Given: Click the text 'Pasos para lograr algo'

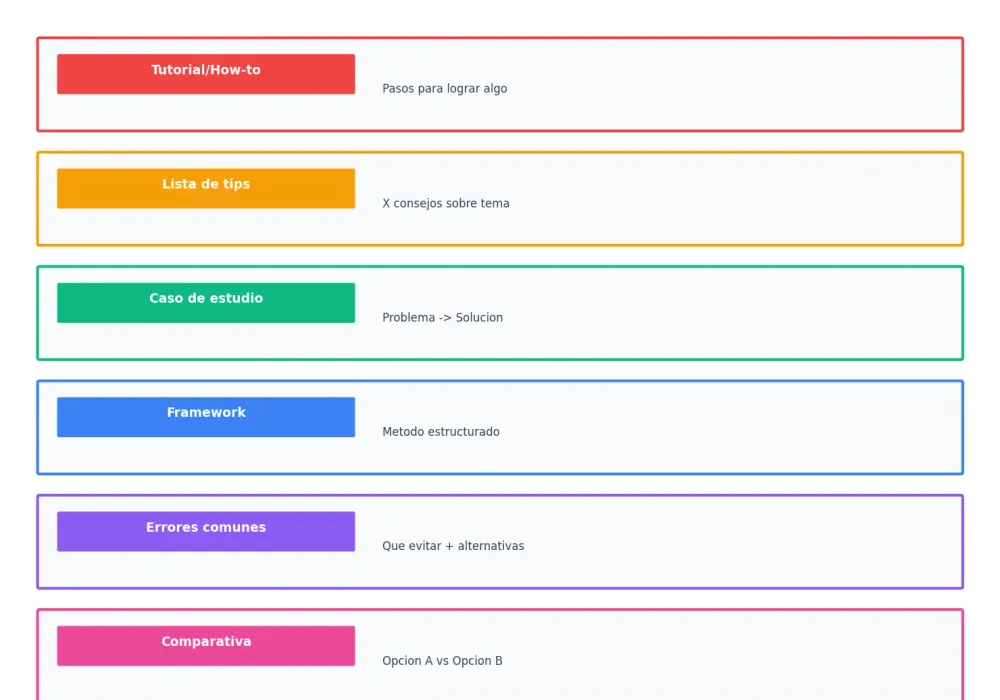Looking at the screenshot, I should coord(445,89).
